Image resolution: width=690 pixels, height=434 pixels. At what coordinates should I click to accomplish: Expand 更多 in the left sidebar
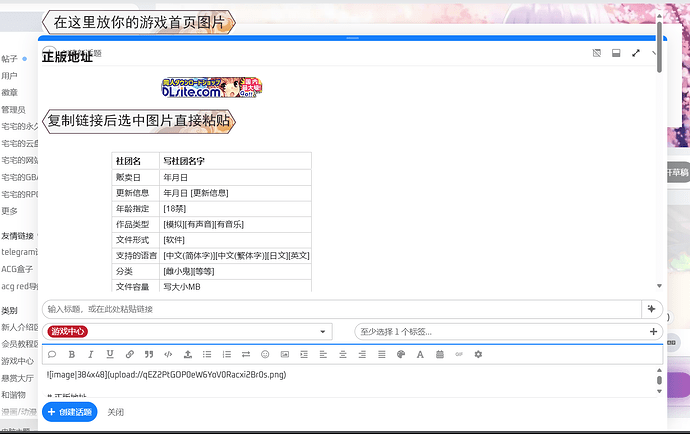click(9, 211)
